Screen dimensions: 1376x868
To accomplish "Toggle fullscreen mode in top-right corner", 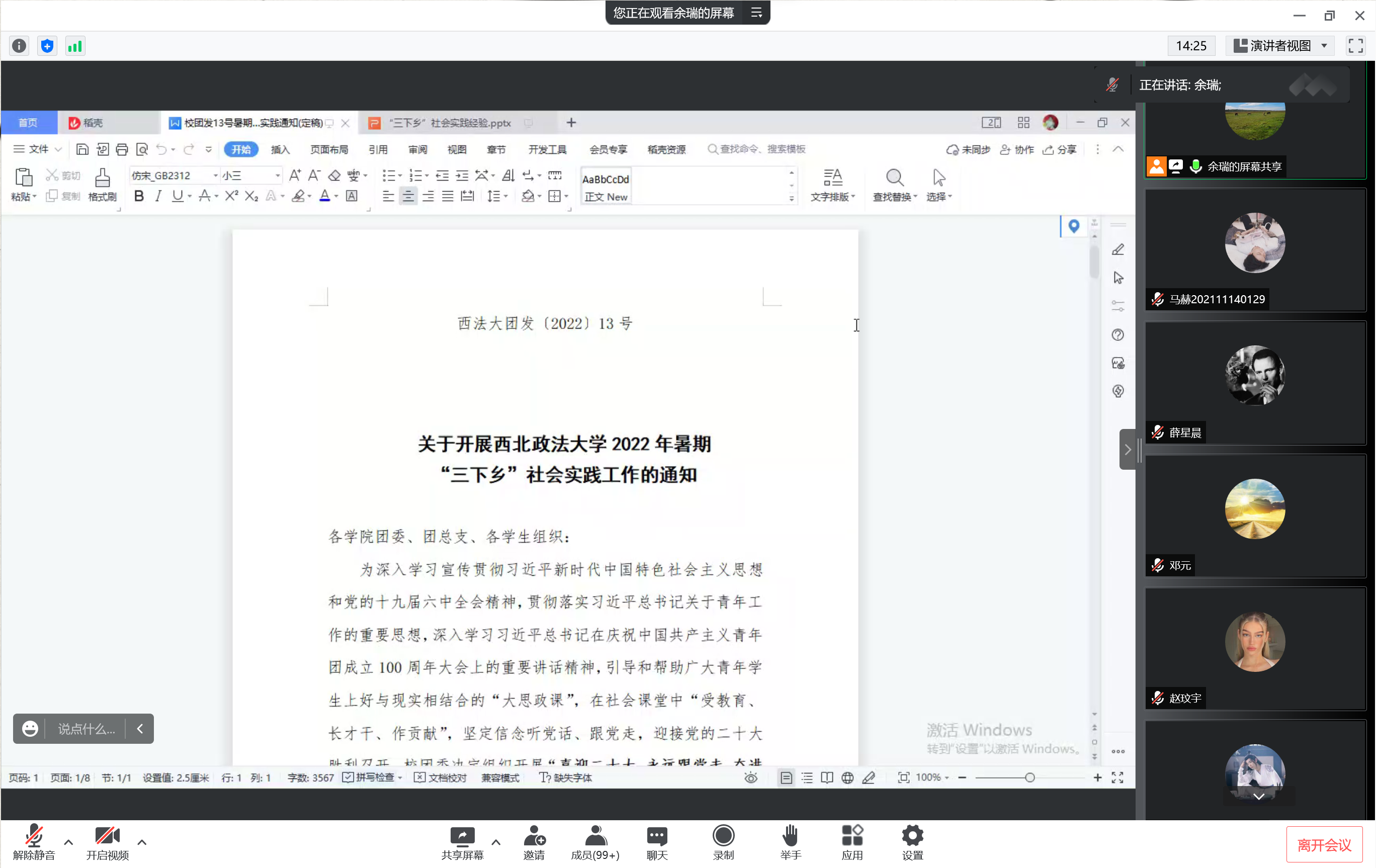I will [x=1355, y=46].
